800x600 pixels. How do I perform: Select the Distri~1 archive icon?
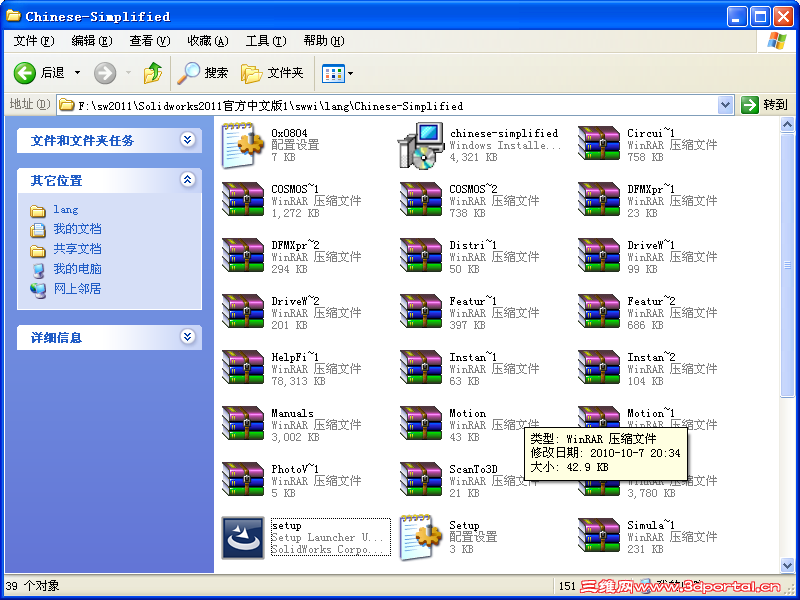[x=421, y=256]
